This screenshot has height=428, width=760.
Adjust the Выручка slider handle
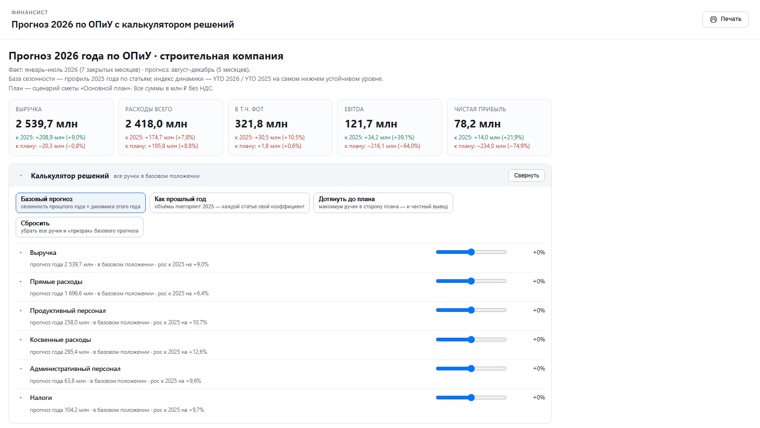point(471,252)
